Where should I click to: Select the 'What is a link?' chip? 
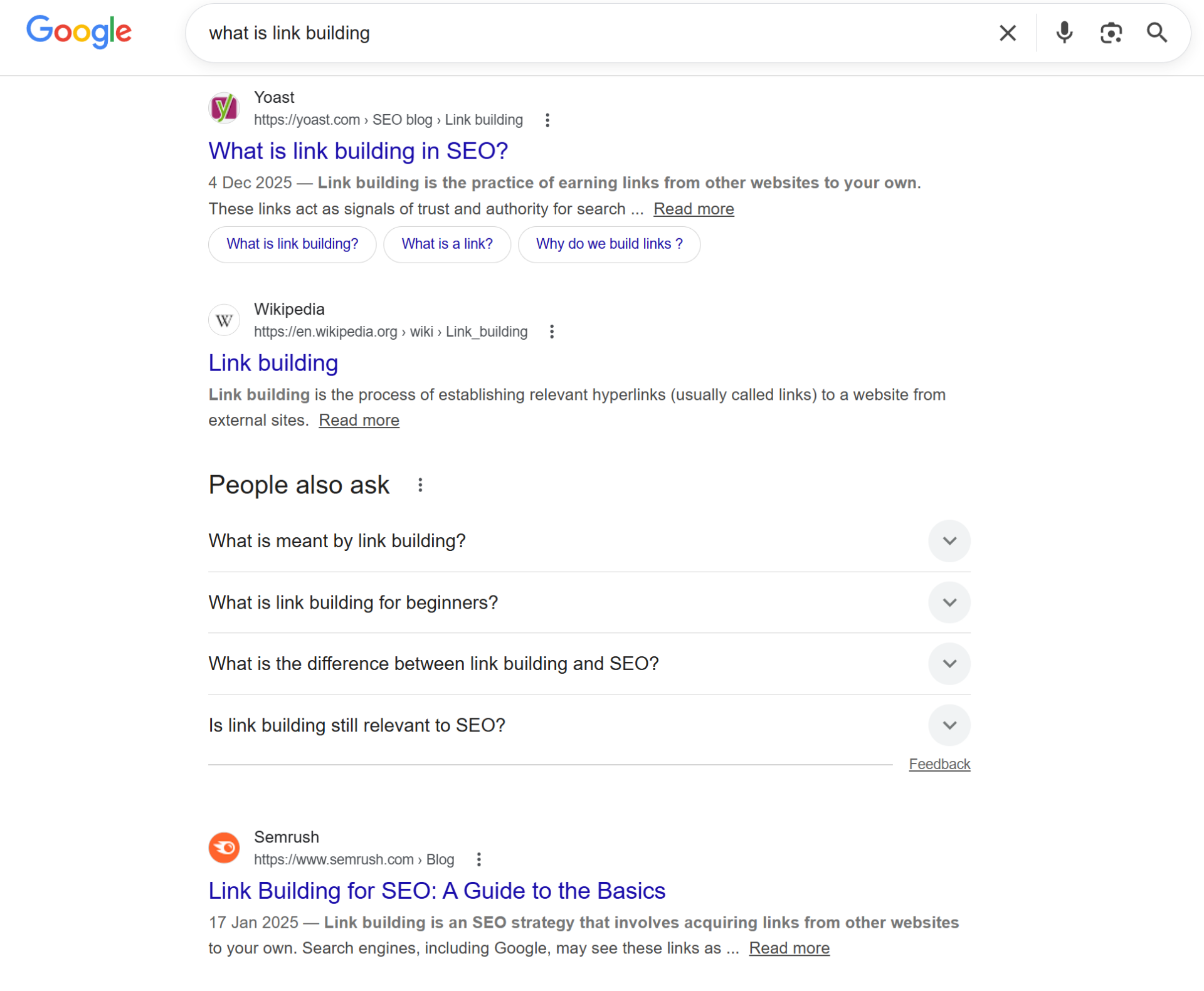click(x=447, y=244)
